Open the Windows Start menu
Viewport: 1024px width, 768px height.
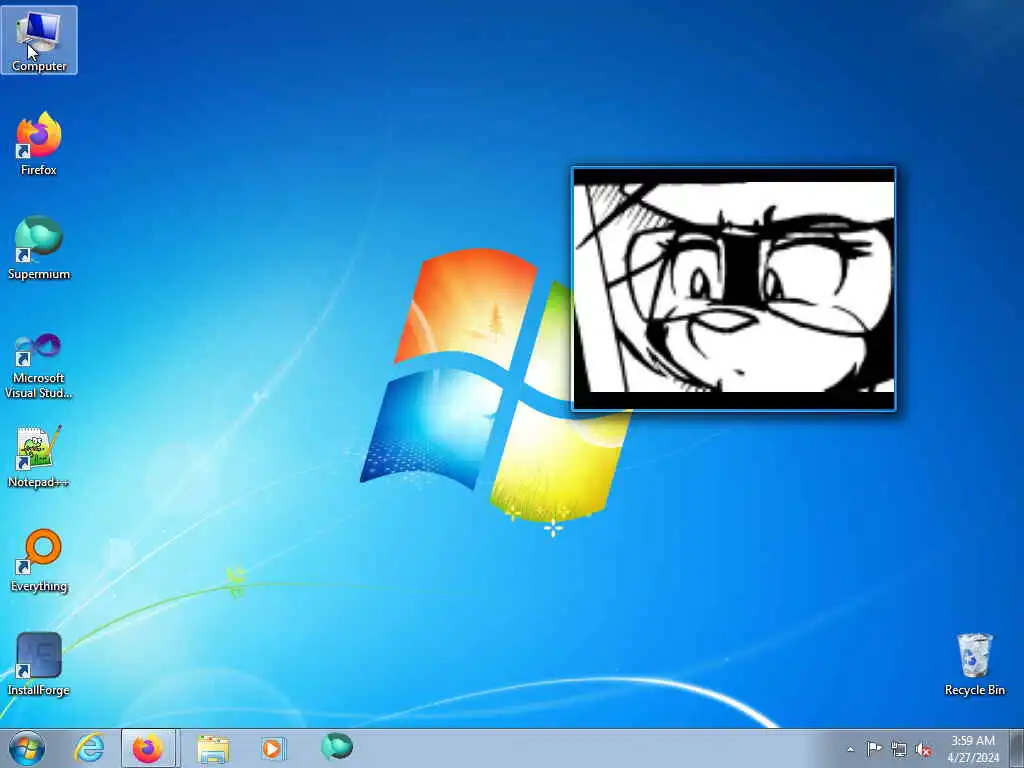(x=27, y=748)
